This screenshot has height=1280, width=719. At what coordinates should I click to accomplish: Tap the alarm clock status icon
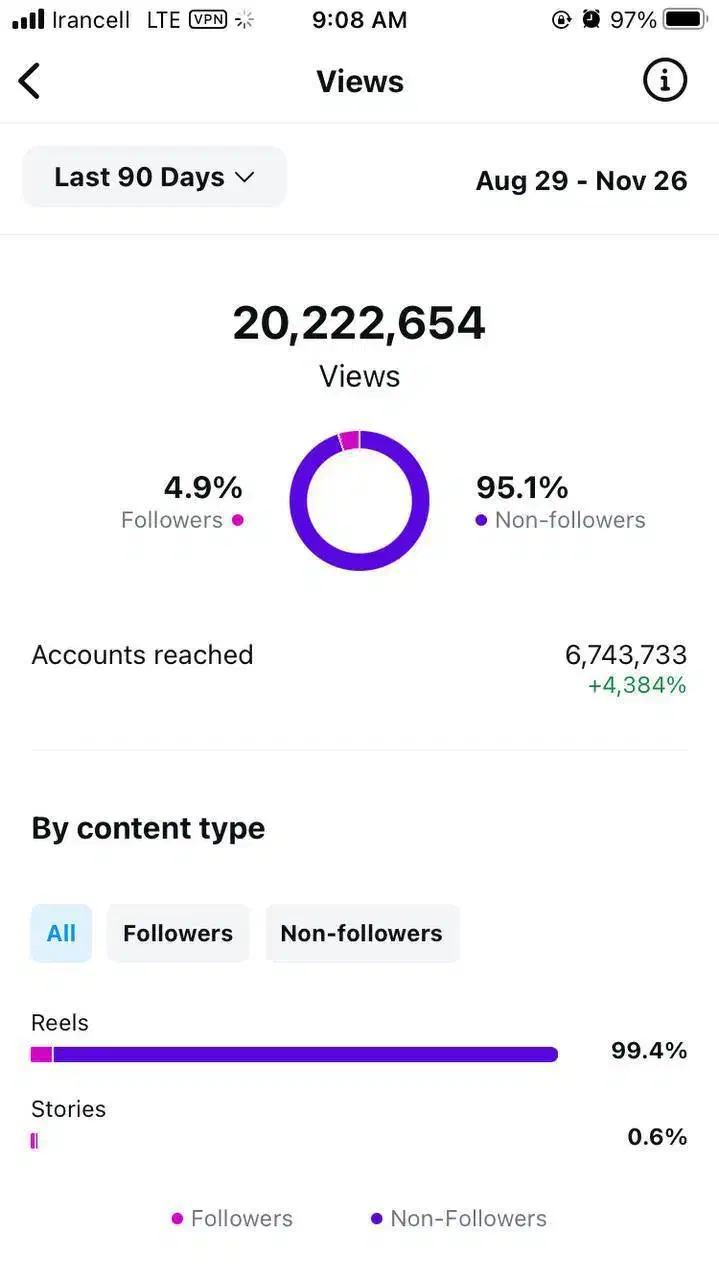(592, 20)
